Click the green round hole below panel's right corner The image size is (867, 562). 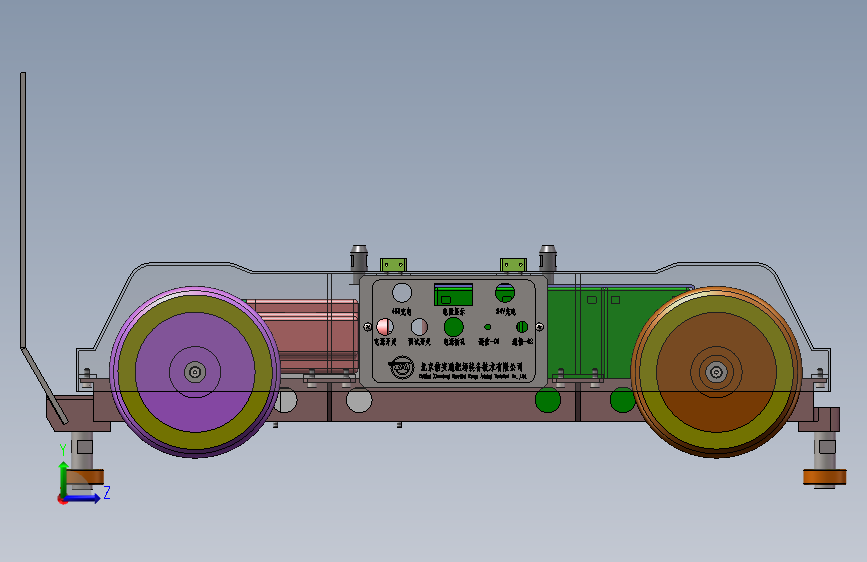coord(547,400)
